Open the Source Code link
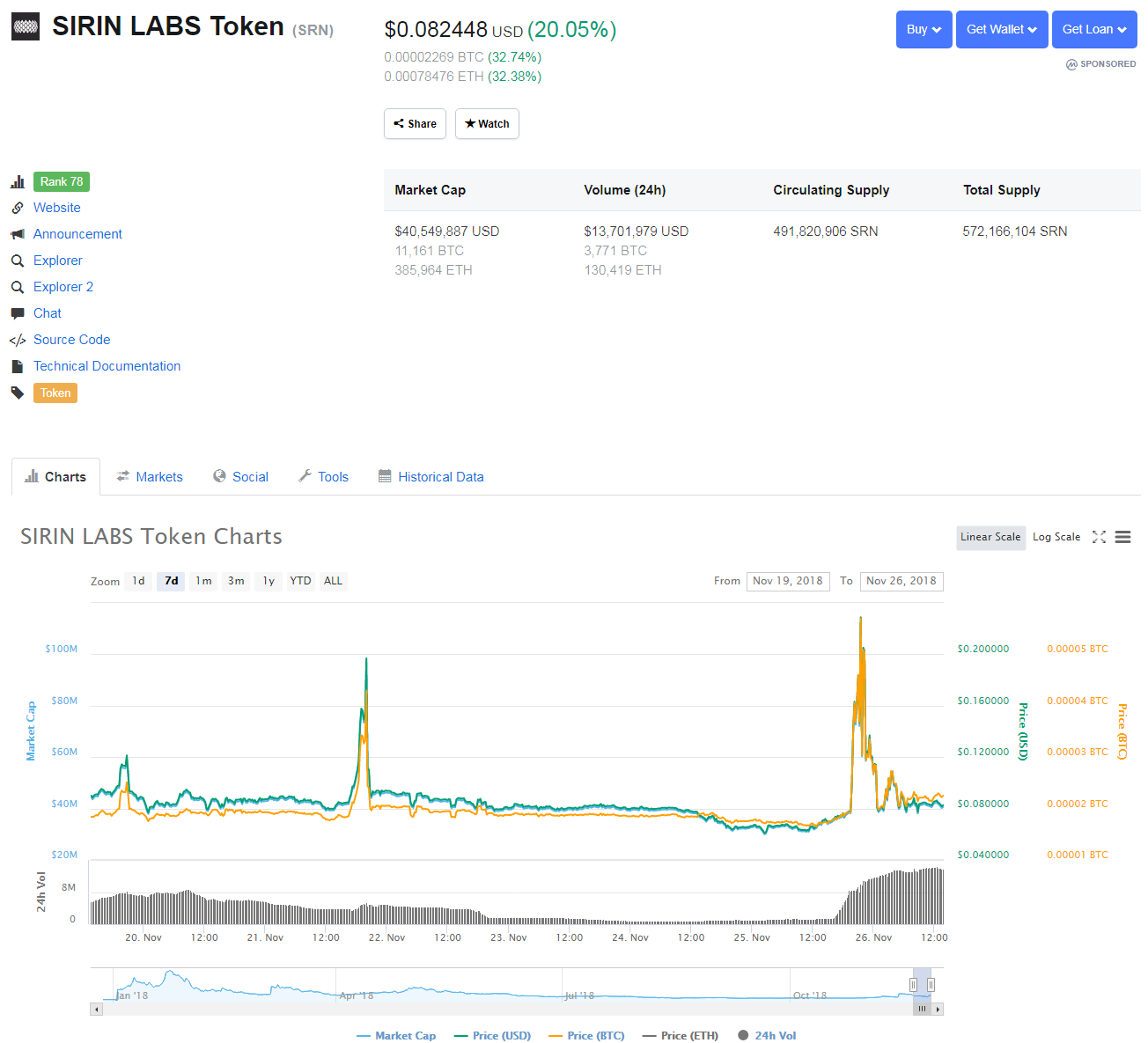Image resolution: width=1148 pixels, height=1043 pixels. tap(72, 340)
